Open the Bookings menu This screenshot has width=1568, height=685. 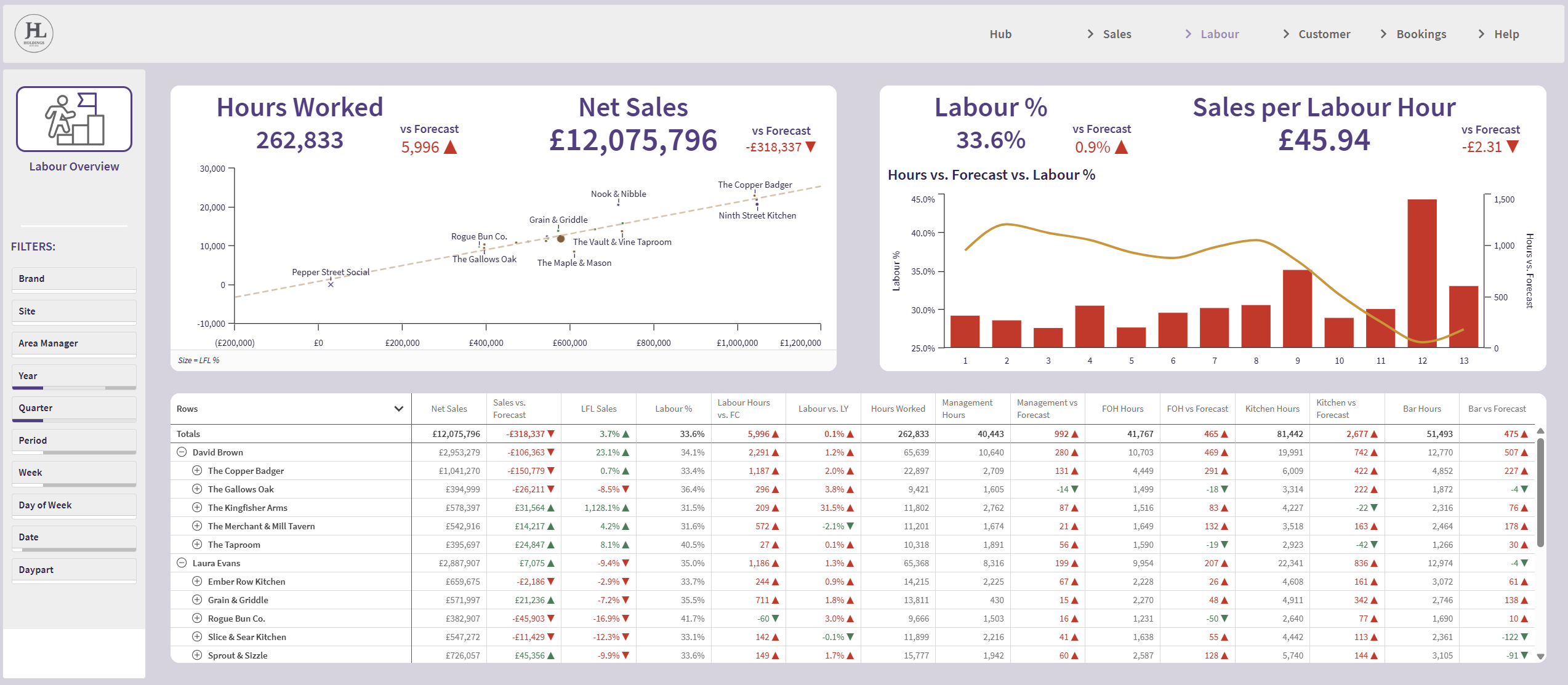[x=1421, y=34]
